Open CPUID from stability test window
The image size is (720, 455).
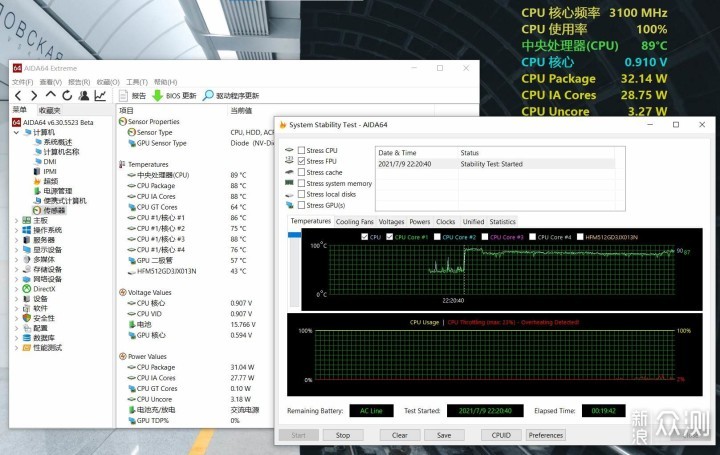click(501, 435)
